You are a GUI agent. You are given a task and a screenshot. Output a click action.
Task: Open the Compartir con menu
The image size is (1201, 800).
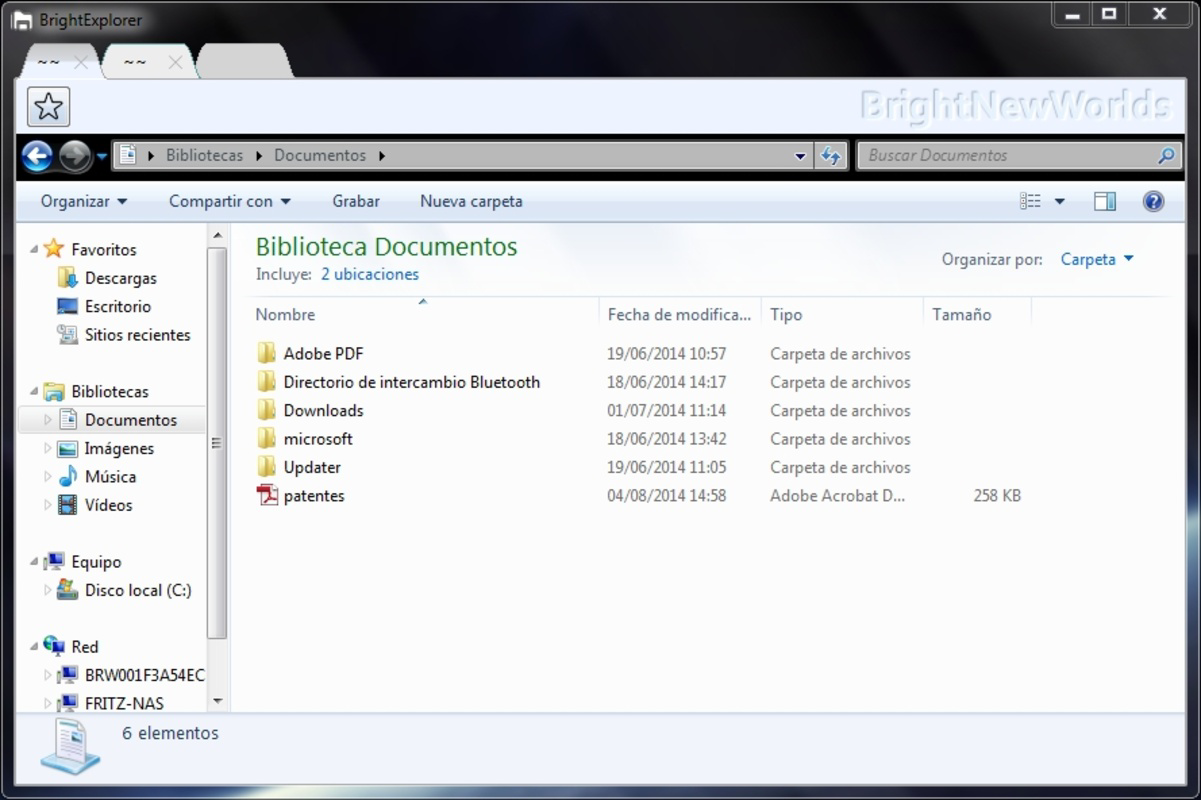(229, 201)
